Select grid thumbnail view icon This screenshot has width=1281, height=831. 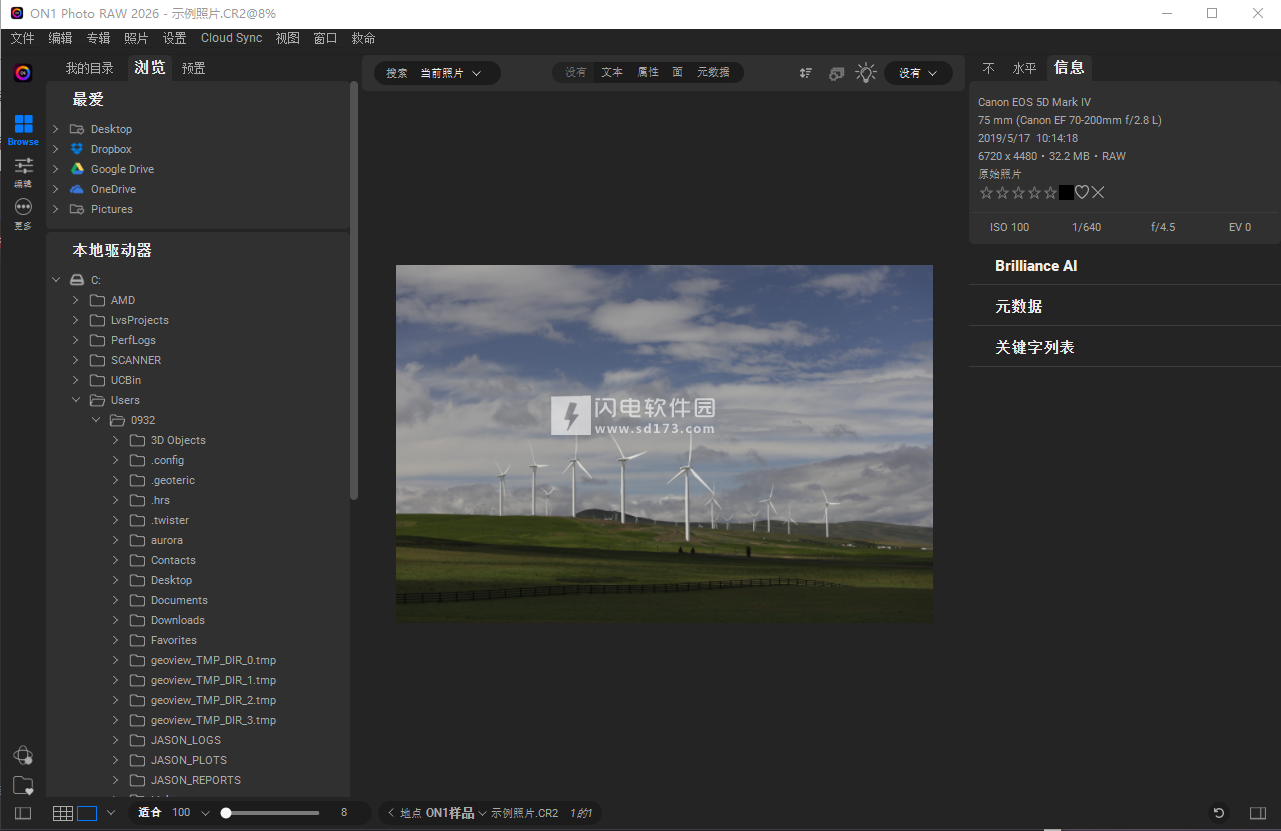coord(63,813)
